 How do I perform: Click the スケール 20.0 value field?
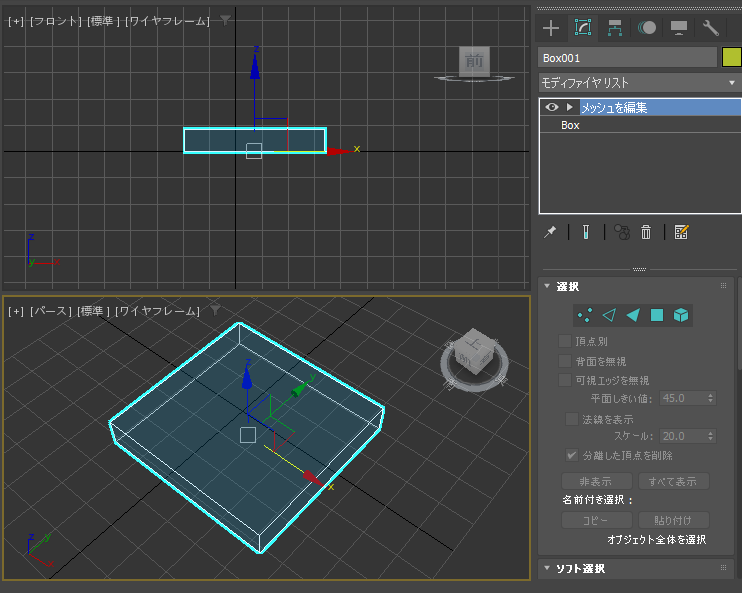(683, 436)
